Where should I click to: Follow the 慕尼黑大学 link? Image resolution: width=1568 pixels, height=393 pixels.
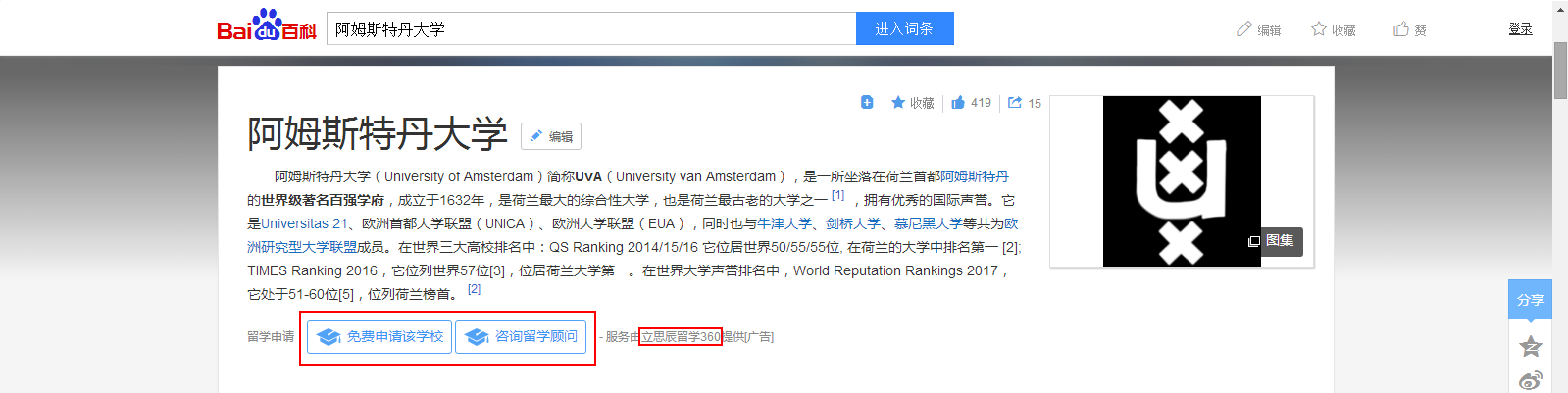929,223
